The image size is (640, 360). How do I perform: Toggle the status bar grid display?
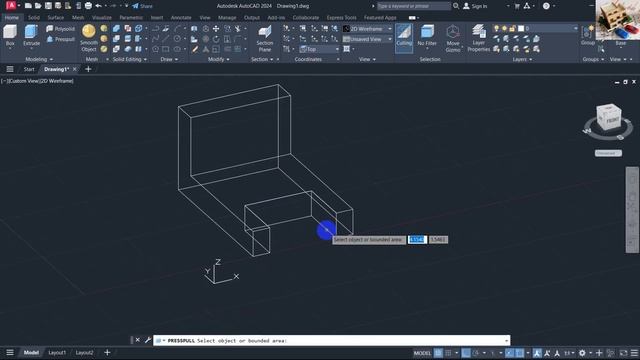[x=438, y=353]
